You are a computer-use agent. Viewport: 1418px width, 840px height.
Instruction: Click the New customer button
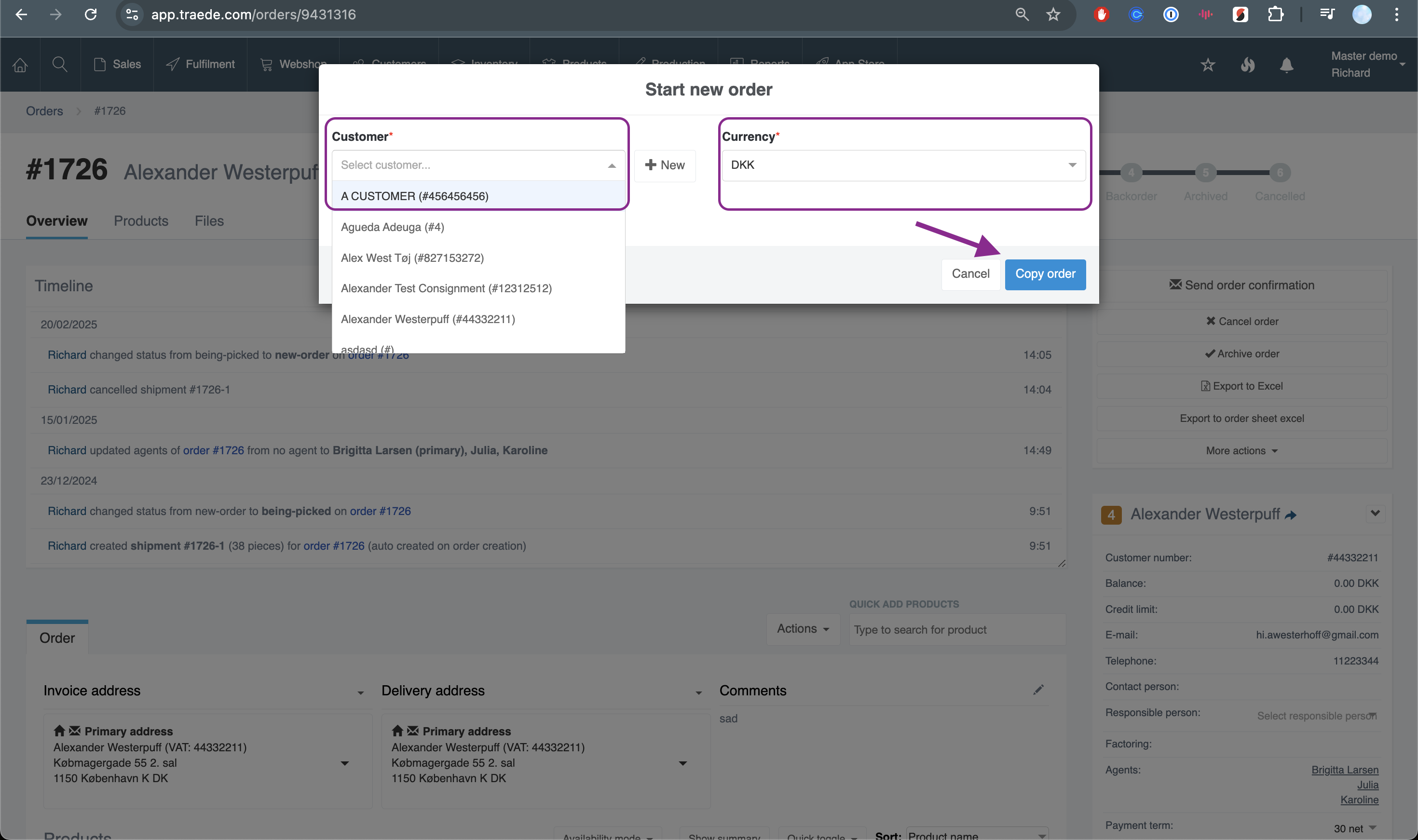[x=665, y=165]
